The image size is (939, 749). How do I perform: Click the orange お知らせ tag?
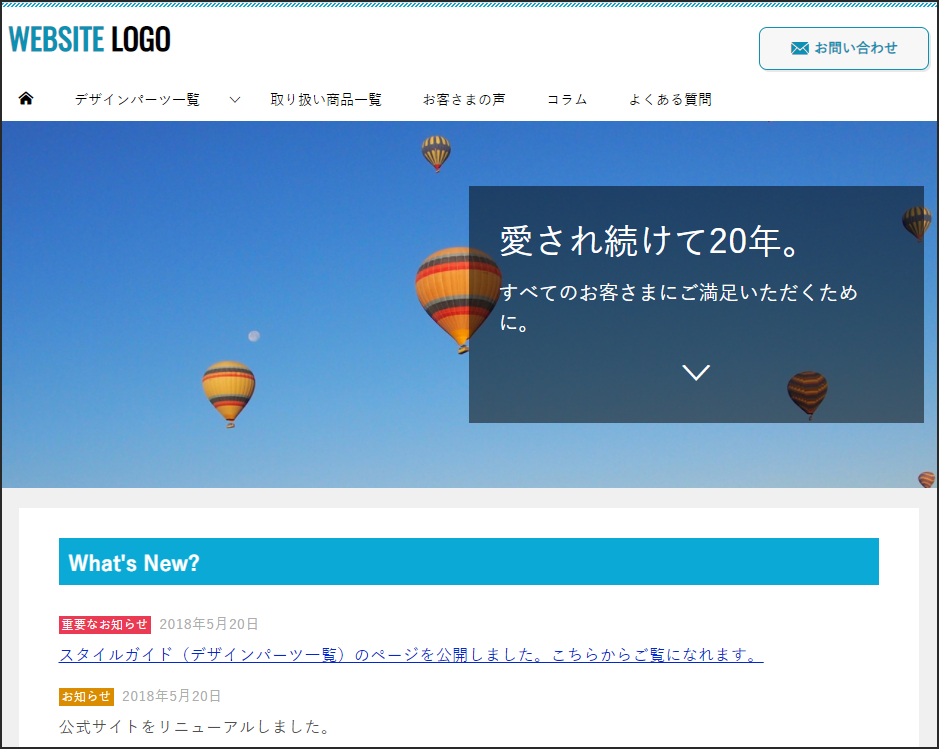86,696
